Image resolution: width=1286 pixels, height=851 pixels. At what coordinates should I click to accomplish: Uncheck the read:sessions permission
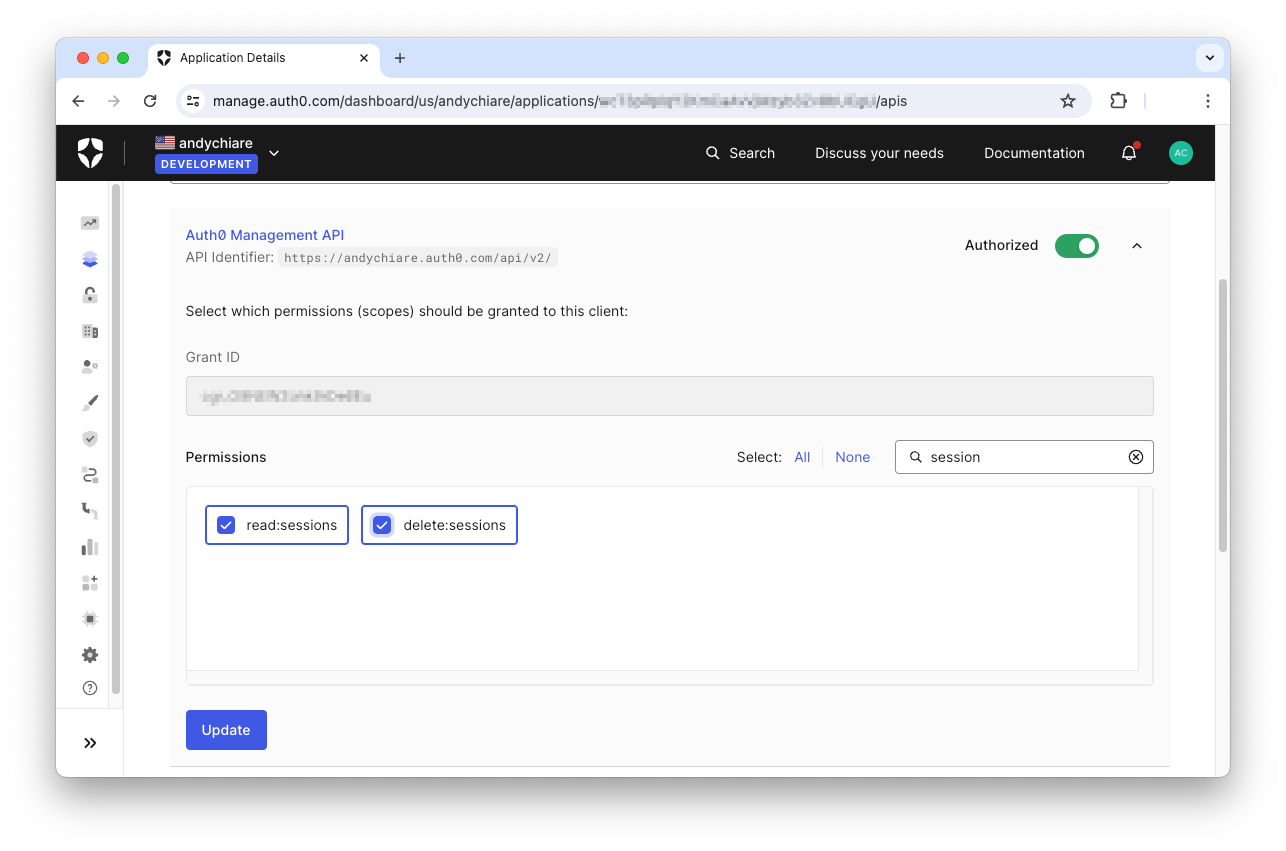tap(227, 525)
